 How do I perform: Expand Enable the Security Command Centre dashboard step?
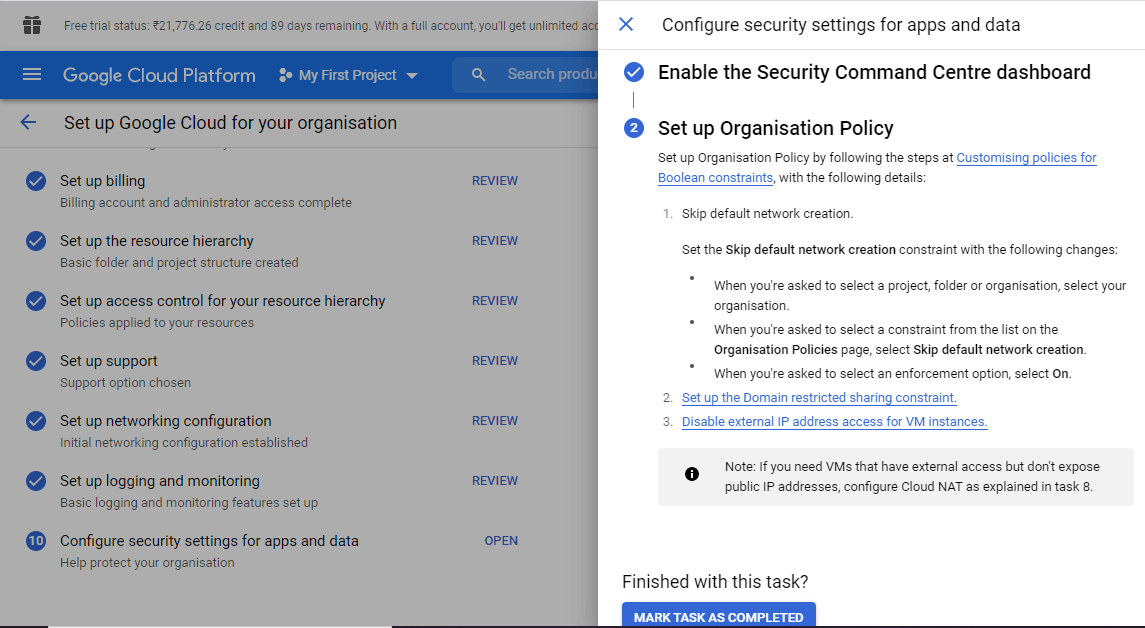click(x=874, y=72)
